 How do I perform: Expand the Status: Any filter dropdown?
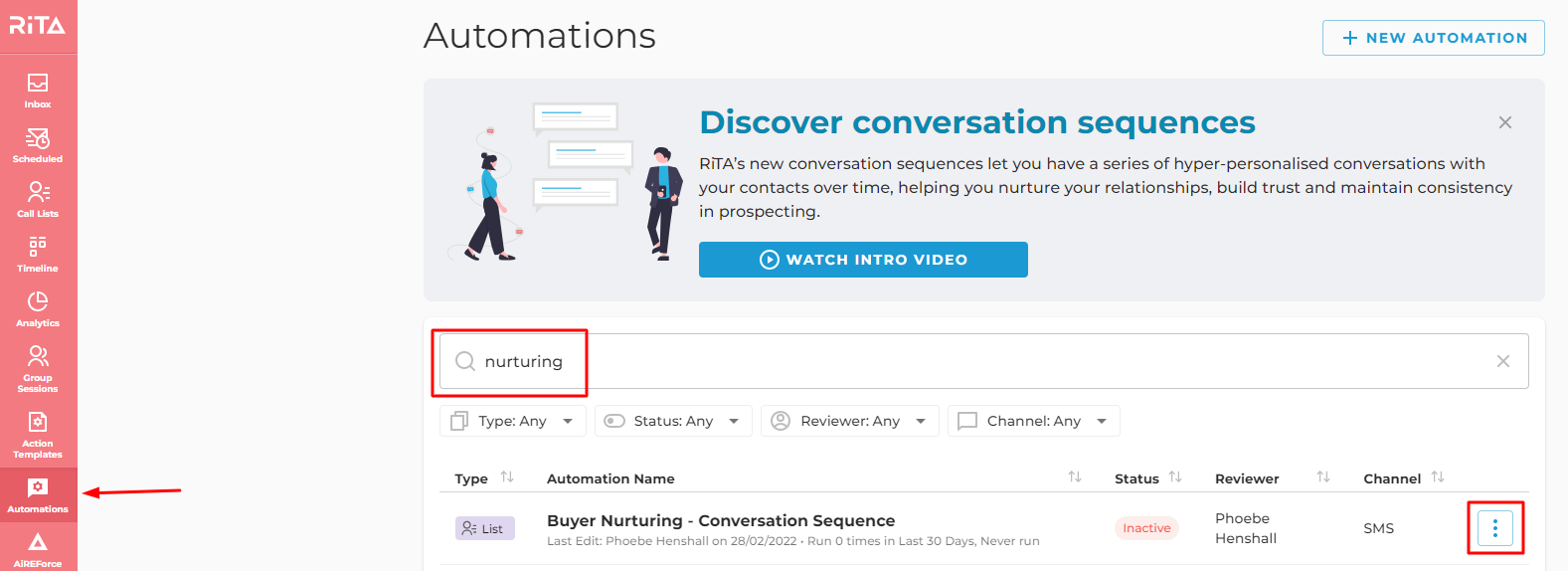673,421
